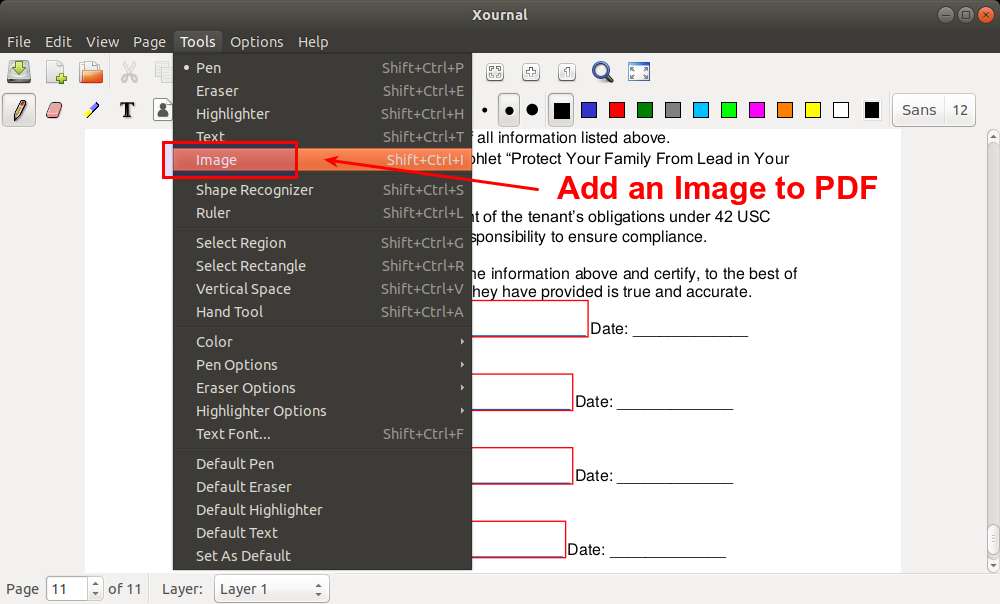The image size is (1000, 604).
Task: Select the fine pen thickness dot
Action: pyautogui.click(x=485, y=110)
